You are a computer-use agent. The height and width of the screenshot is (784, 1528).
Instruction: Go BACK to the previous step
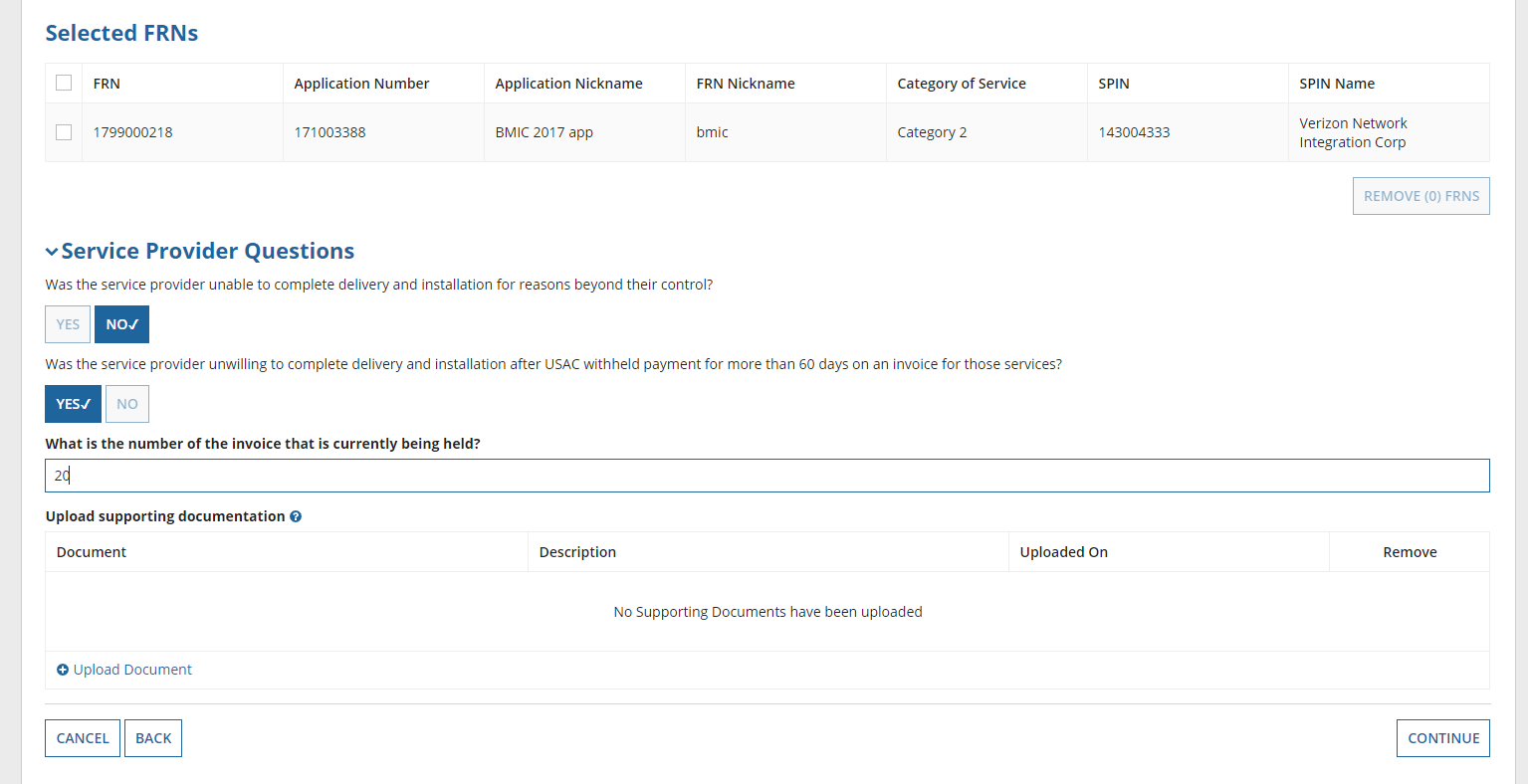[x=153, y=738]
